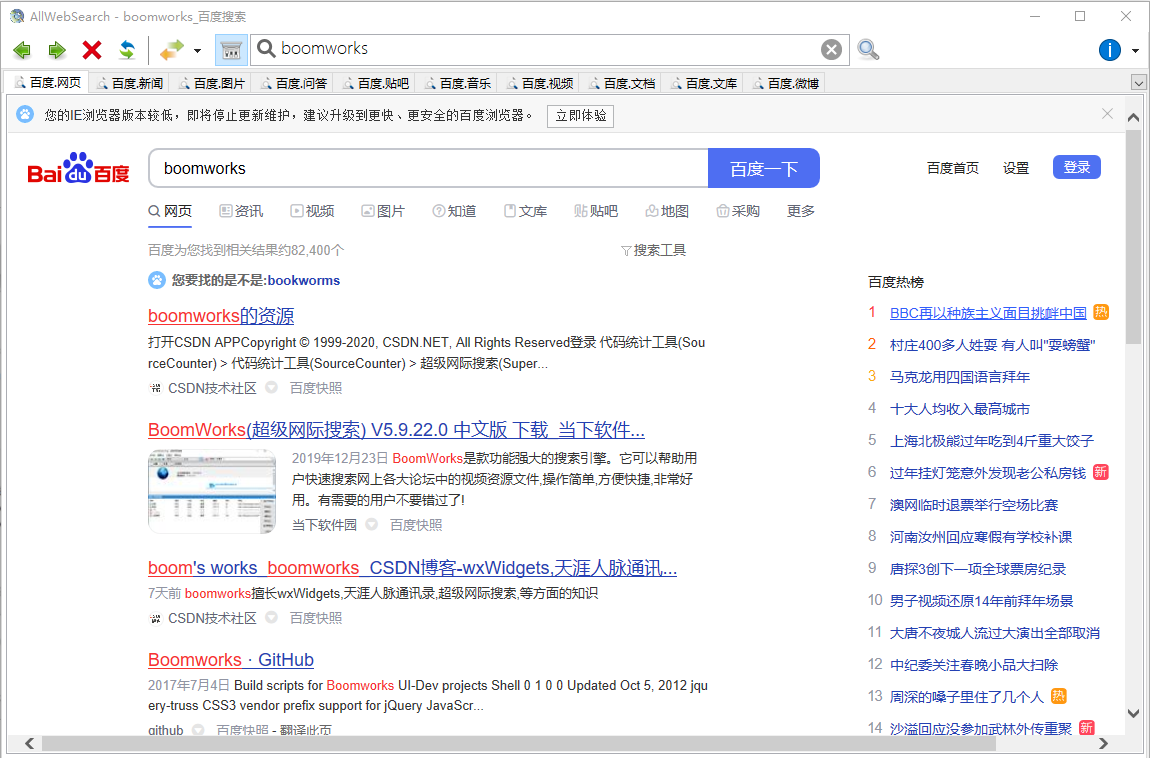This screenshot has width=1150, height=758.
Task: Select the 知道 search category
Action: 454,211
